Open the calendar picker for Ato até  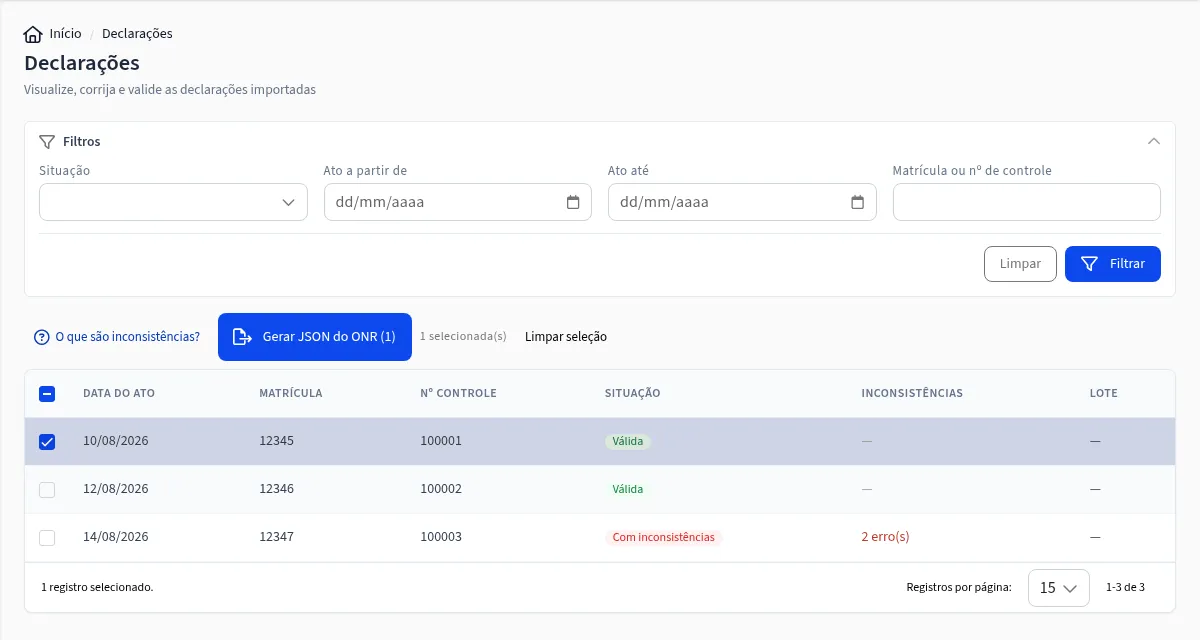(x=857, y=202)
